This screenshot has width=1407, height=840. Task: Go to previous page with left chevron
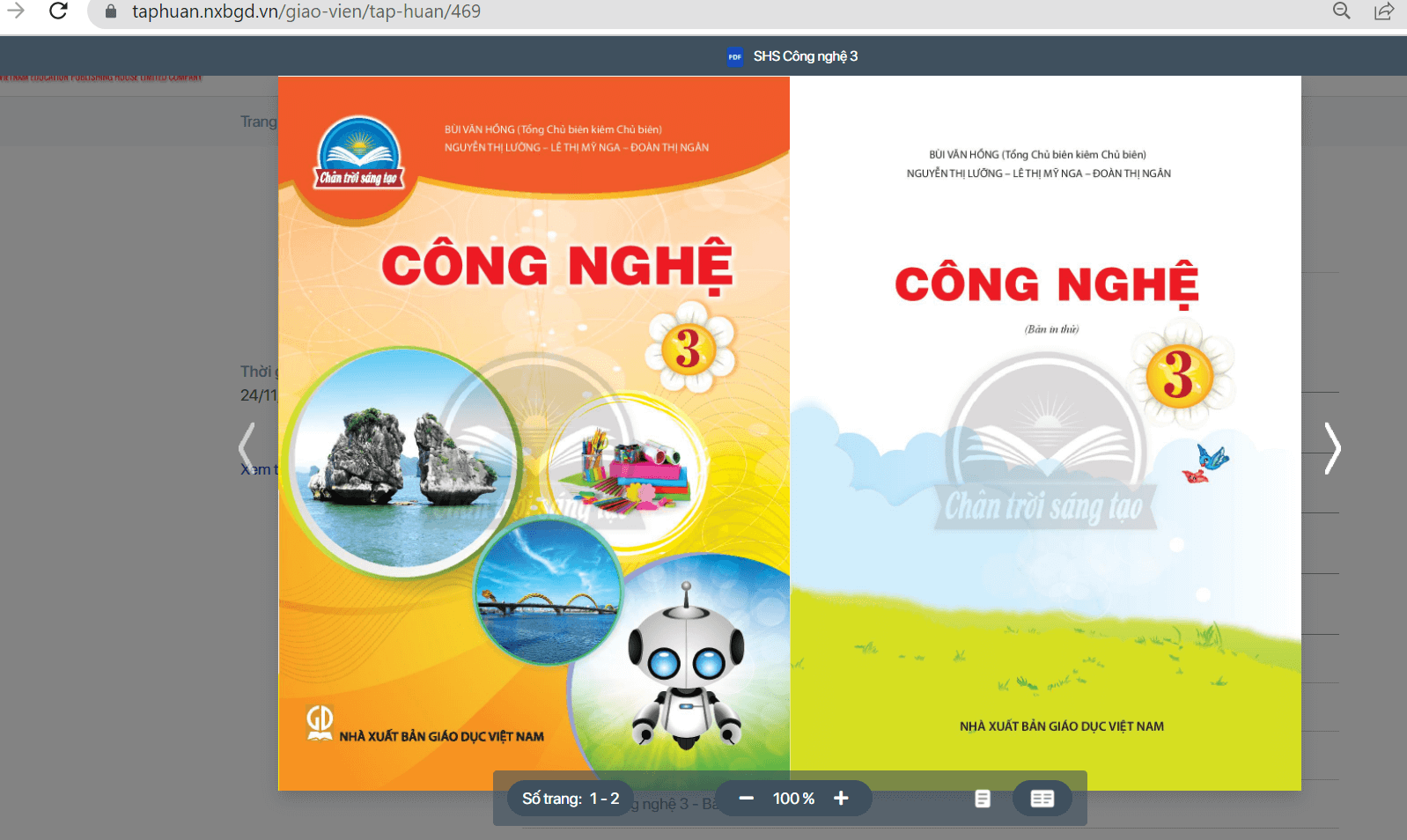point(247,448)
